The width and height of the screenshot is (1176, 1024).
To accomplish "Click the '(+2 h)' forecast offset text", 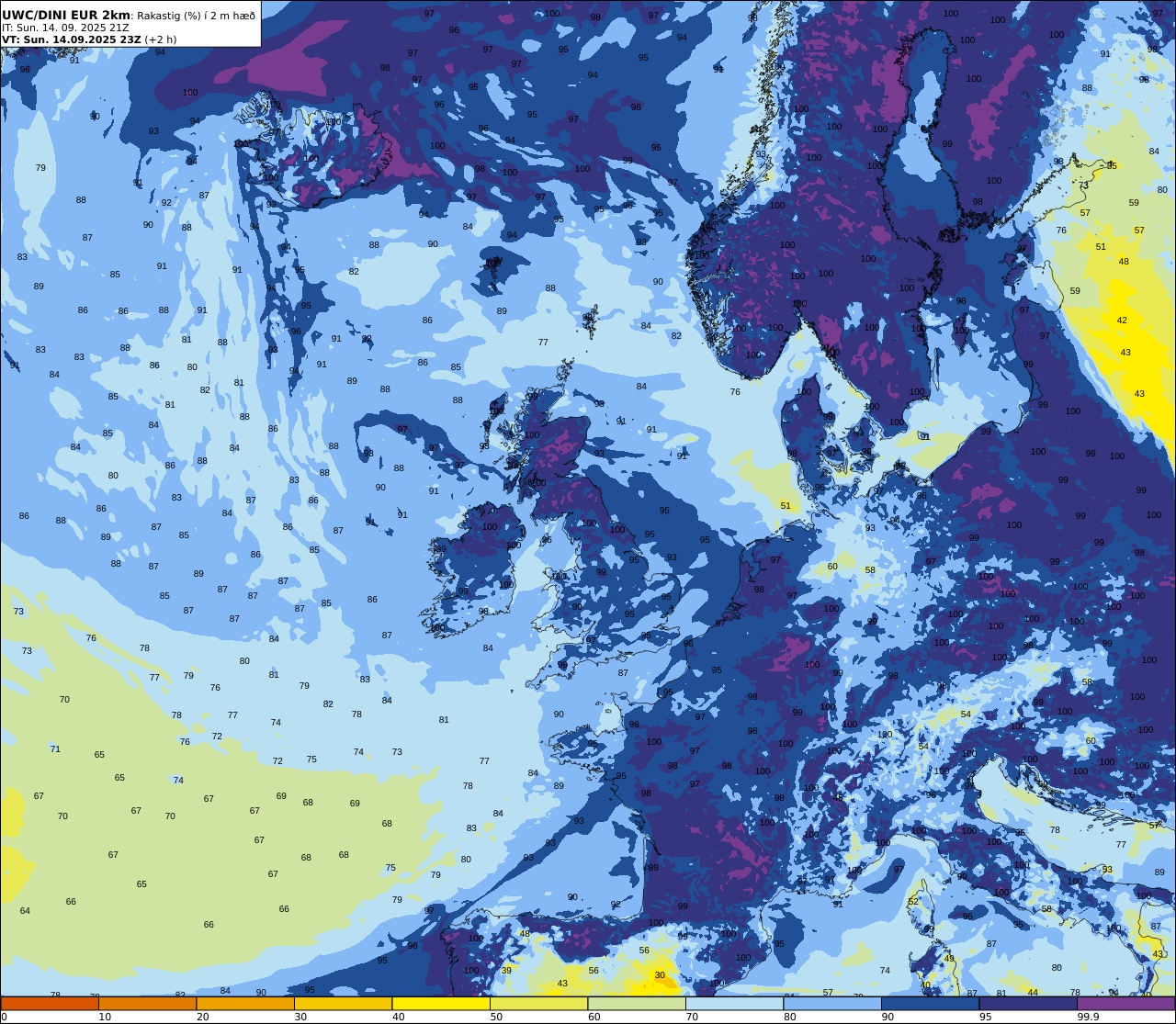I will pyautogui.click(x=161, y=39).
